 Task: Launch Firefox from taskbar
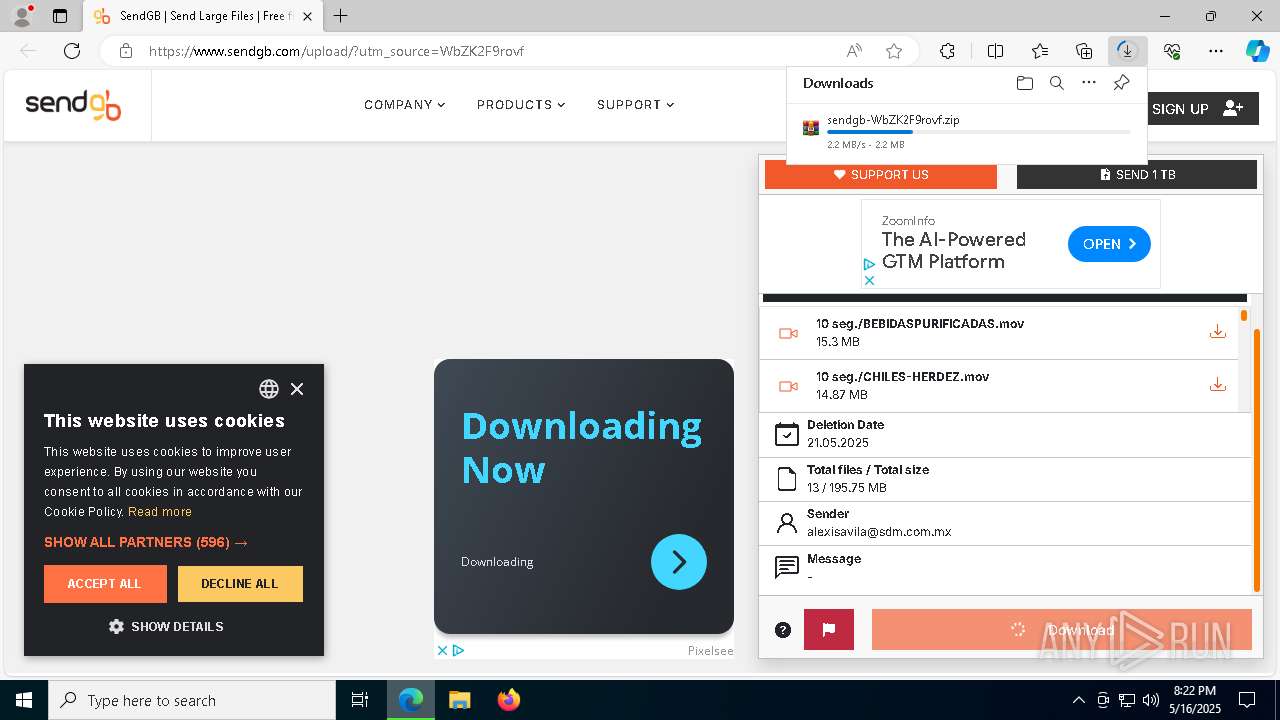pos(509,700)
